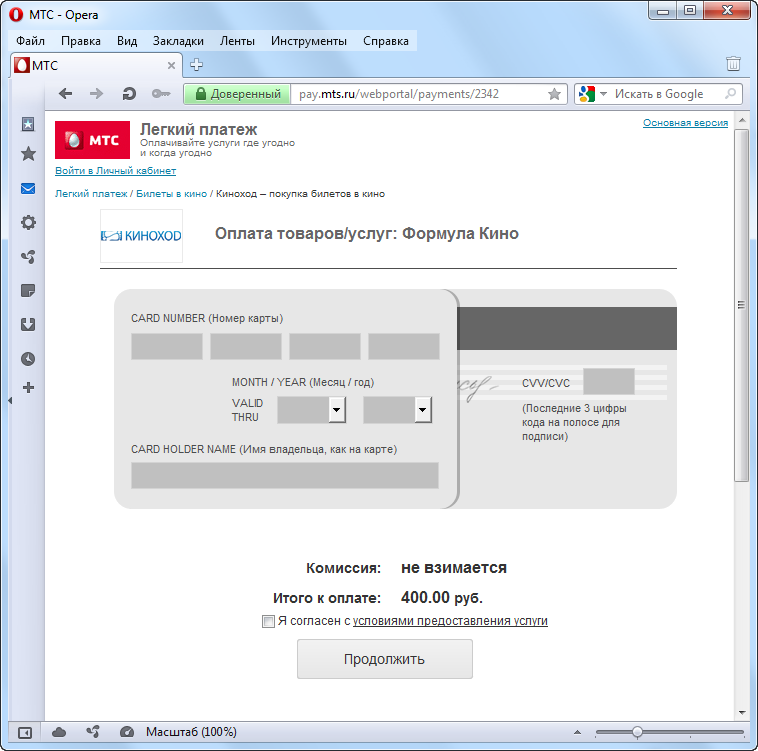Follow the Войти в Личный кабинет link

point(115,171)
